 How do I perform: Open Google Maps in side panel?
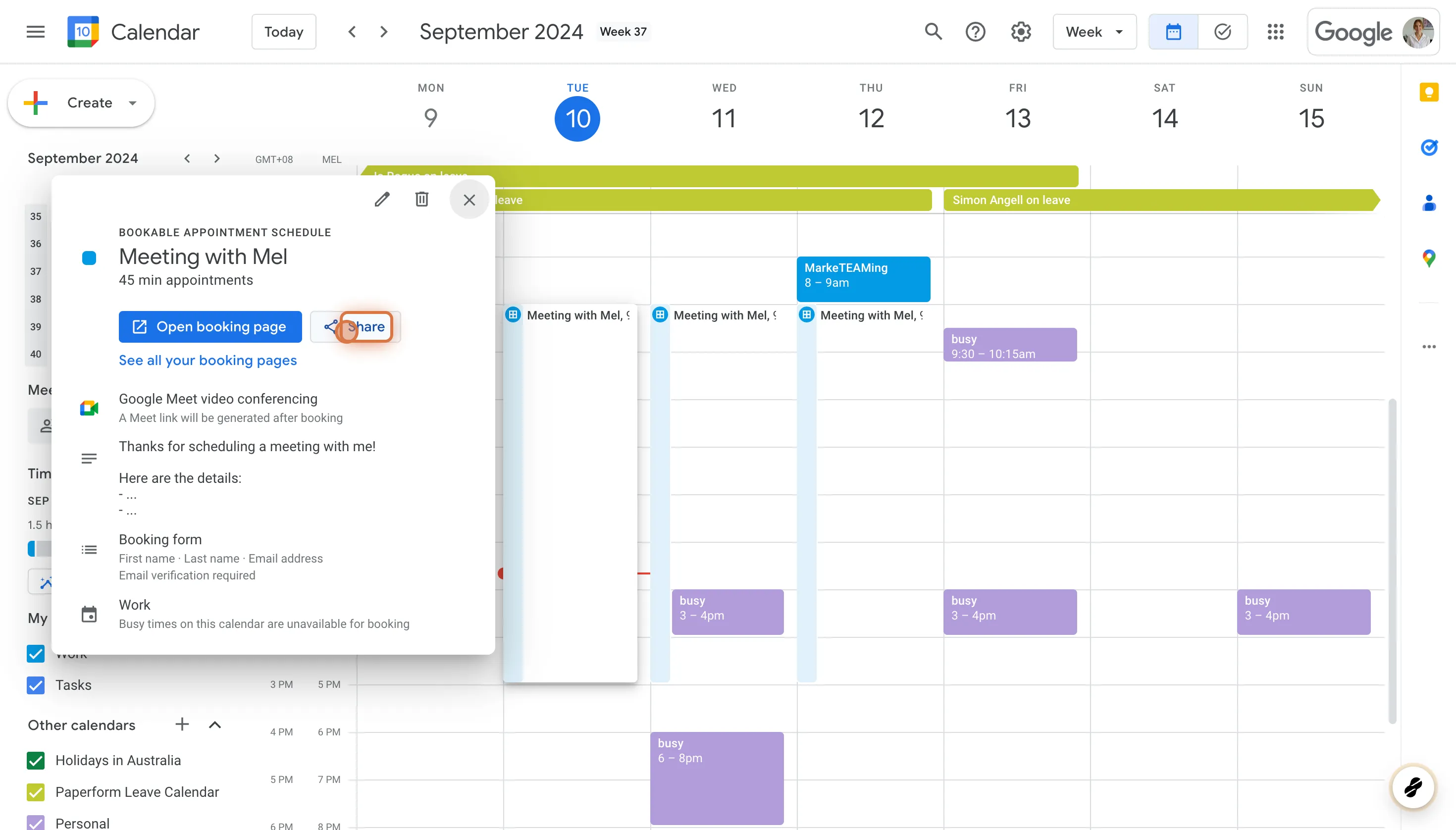pos(1429,258)
